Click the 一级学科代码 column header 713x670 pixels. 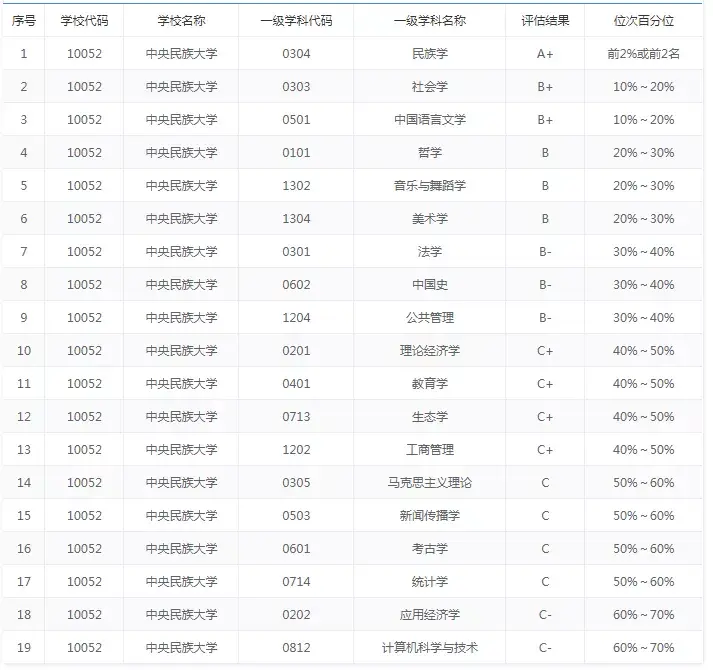[296, 20]
